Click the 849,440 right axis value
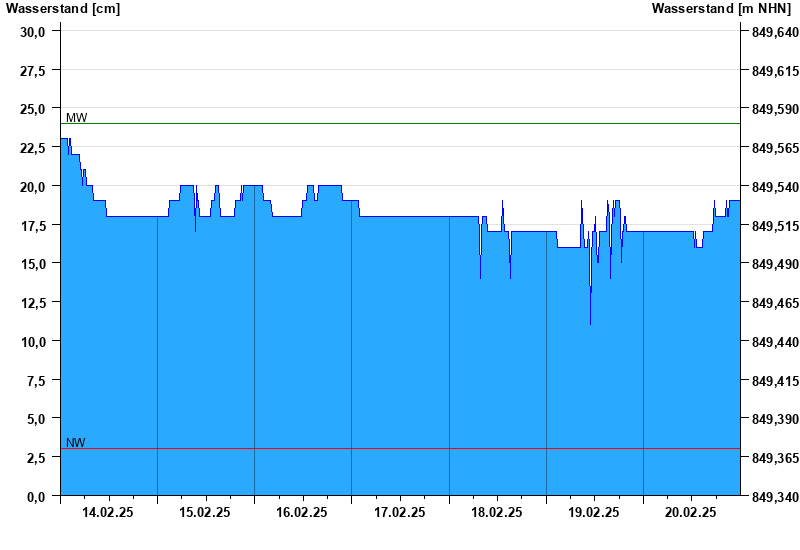The image size is (800, 550). click(775, 341)
